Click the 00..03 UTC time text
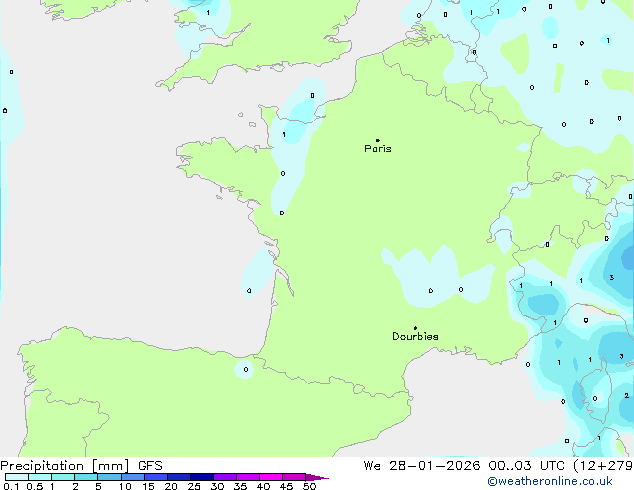634x490 pixels. pos(526,466)
